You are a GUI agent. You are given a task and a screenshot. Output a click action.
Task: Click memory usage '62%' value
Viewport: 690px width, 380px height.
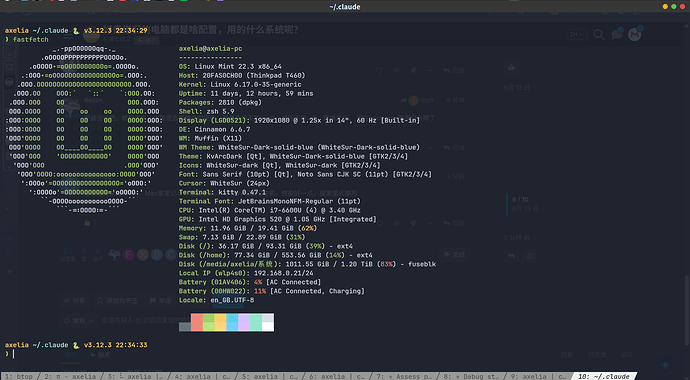(x=308, y=228)
